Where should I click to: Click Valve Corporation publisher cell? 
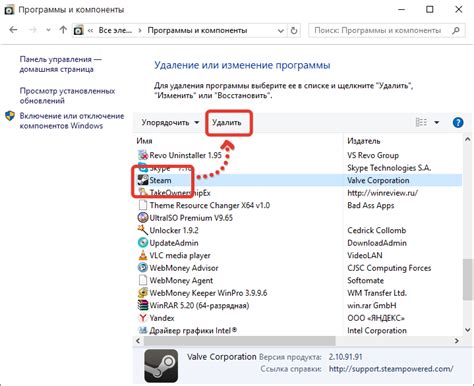tap(378, 180)
